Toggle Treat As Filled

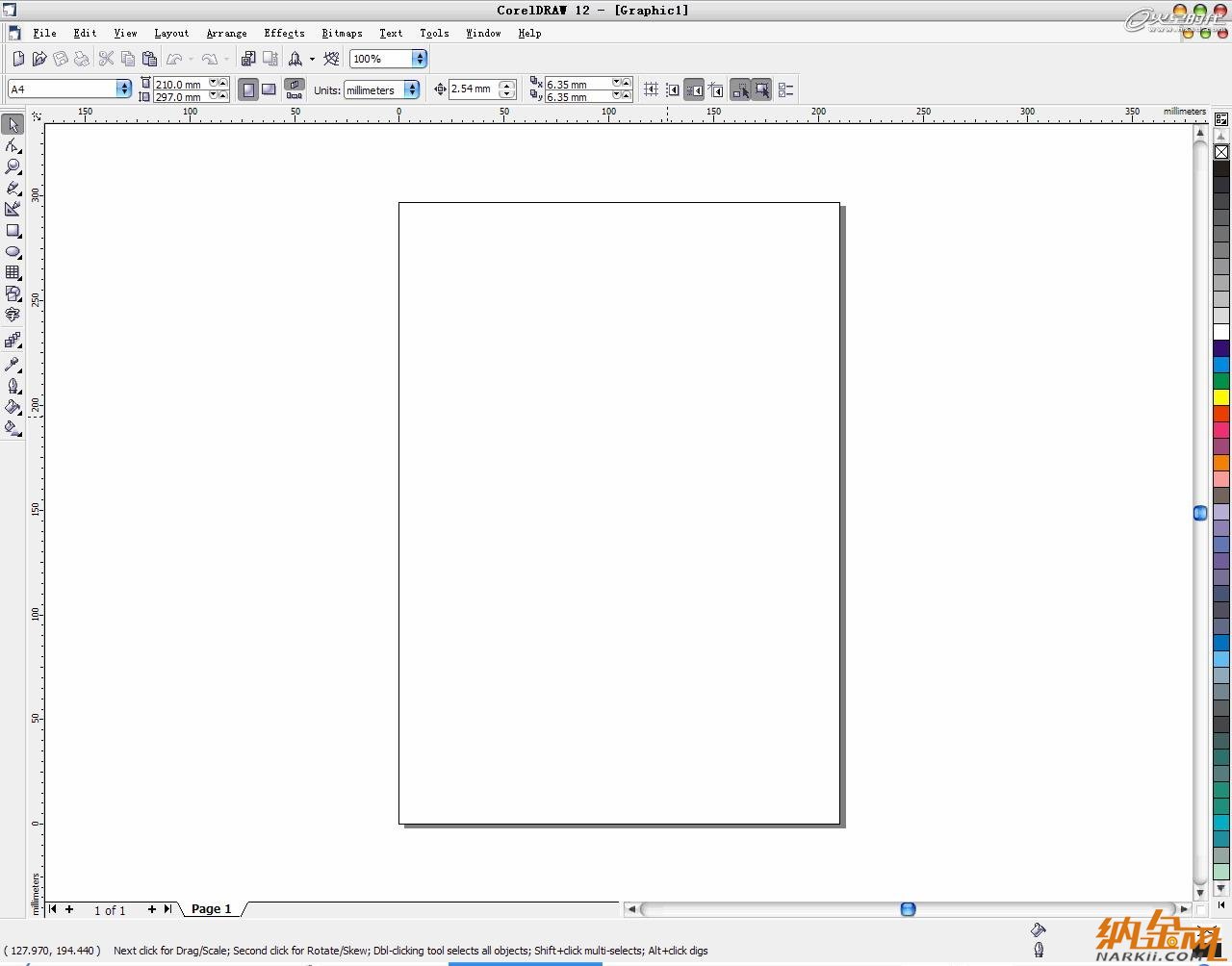tap(761, 89)
